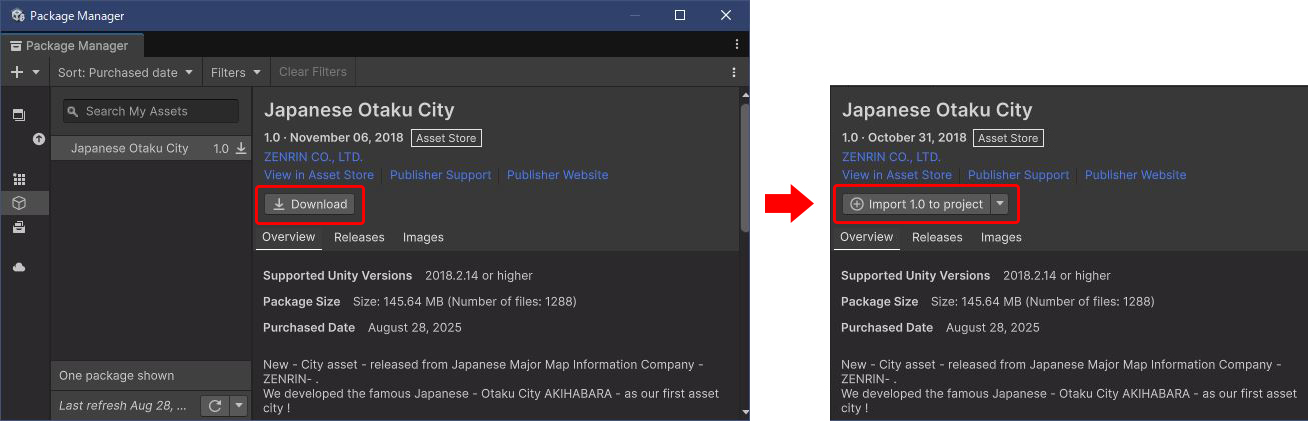Click the 1.0 · November 06, 2018 version text
Viewport: 1308px width, 421px height.
[334, 138]
